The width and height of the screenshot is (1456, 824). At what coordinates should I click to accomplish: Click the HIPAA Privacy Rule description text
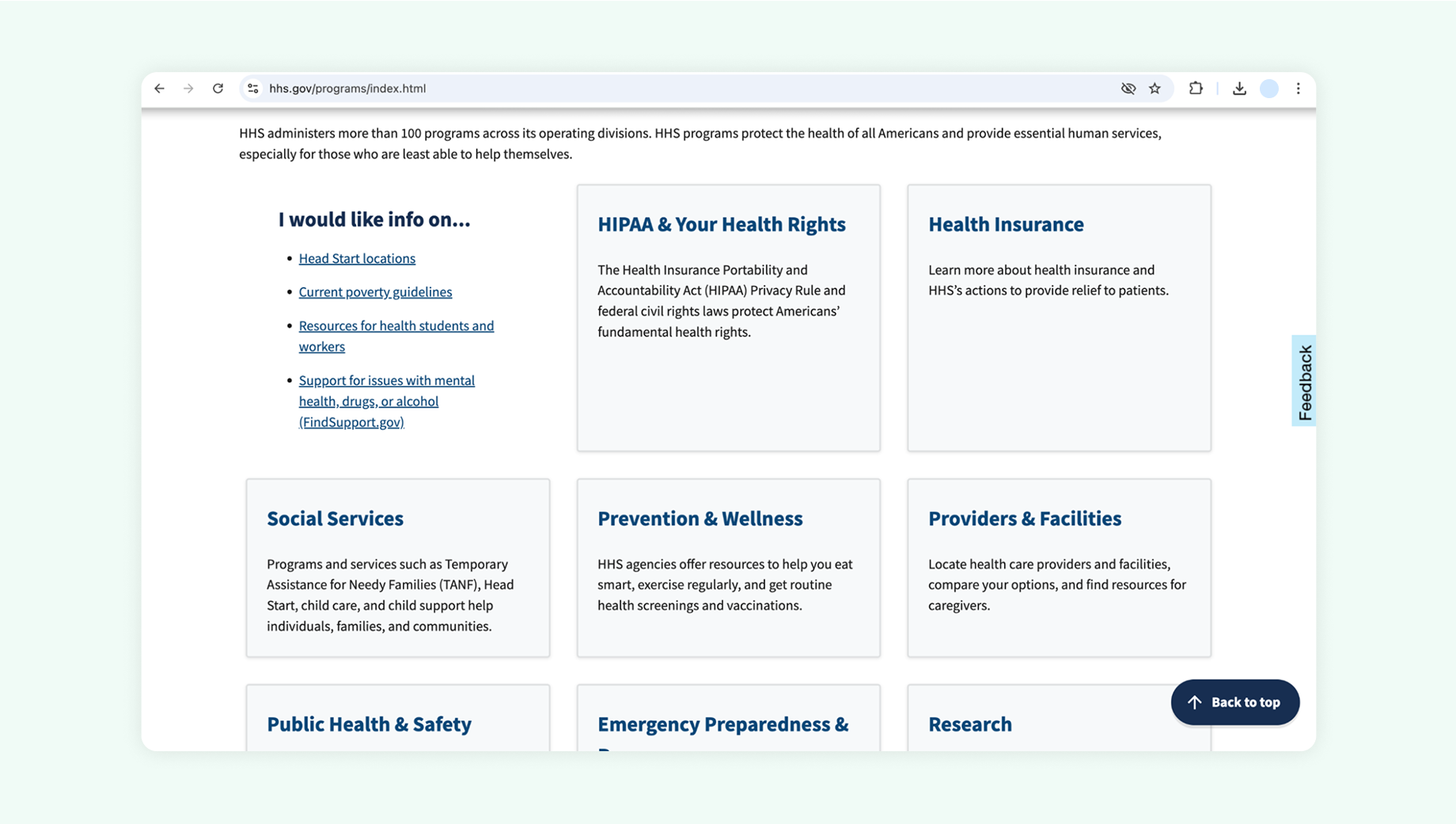[x=721, y=301]
